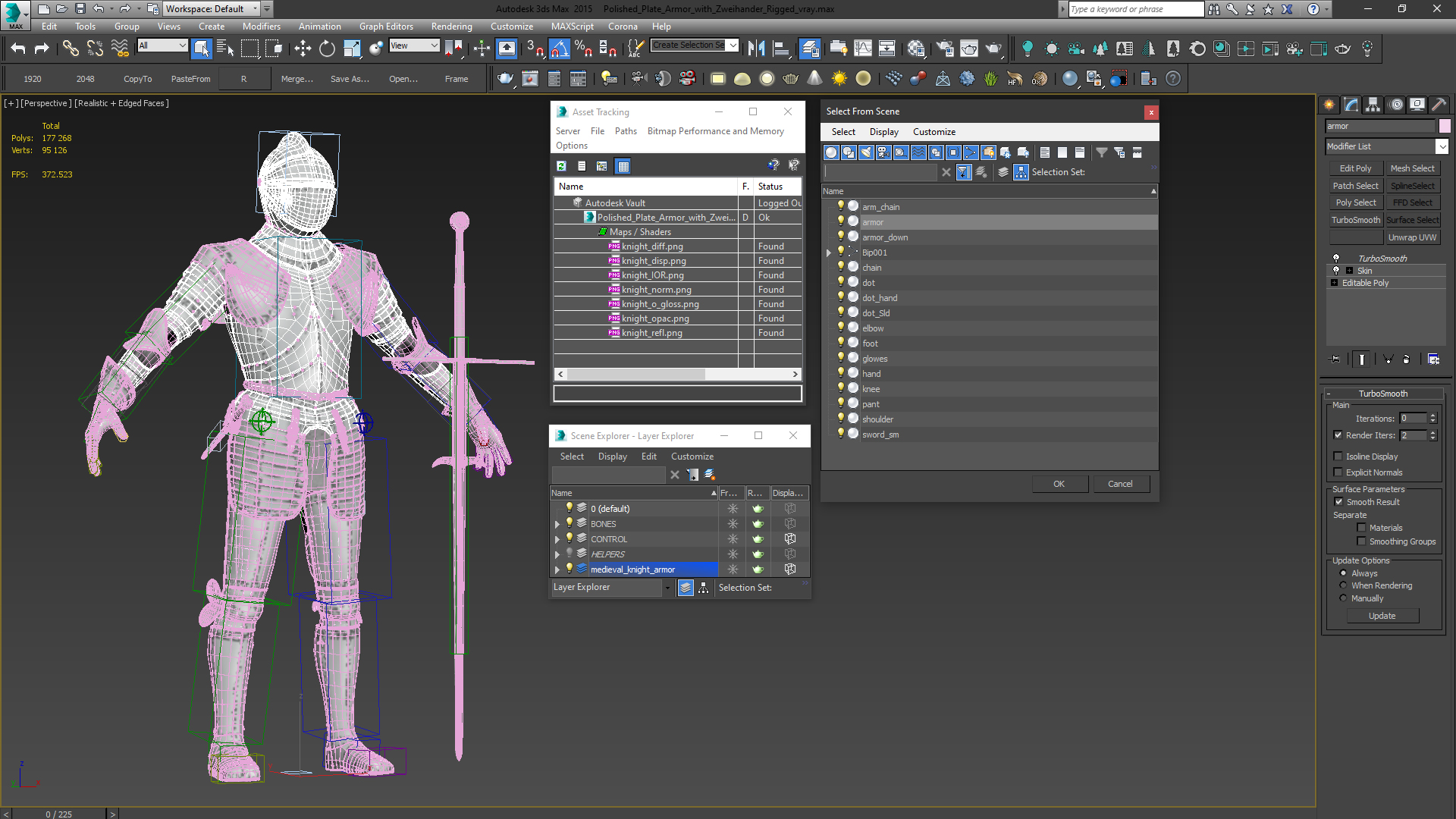Uncheck the Render Iters checkbox
This screenshot has width=1456, height=819.
point(1338,435)
